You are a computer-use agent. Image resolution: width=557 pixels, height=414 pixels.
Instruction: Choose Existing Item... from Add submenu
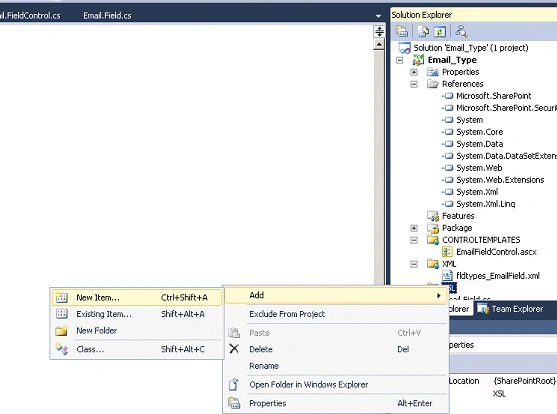pyautogui.click(x=137, y=314)
